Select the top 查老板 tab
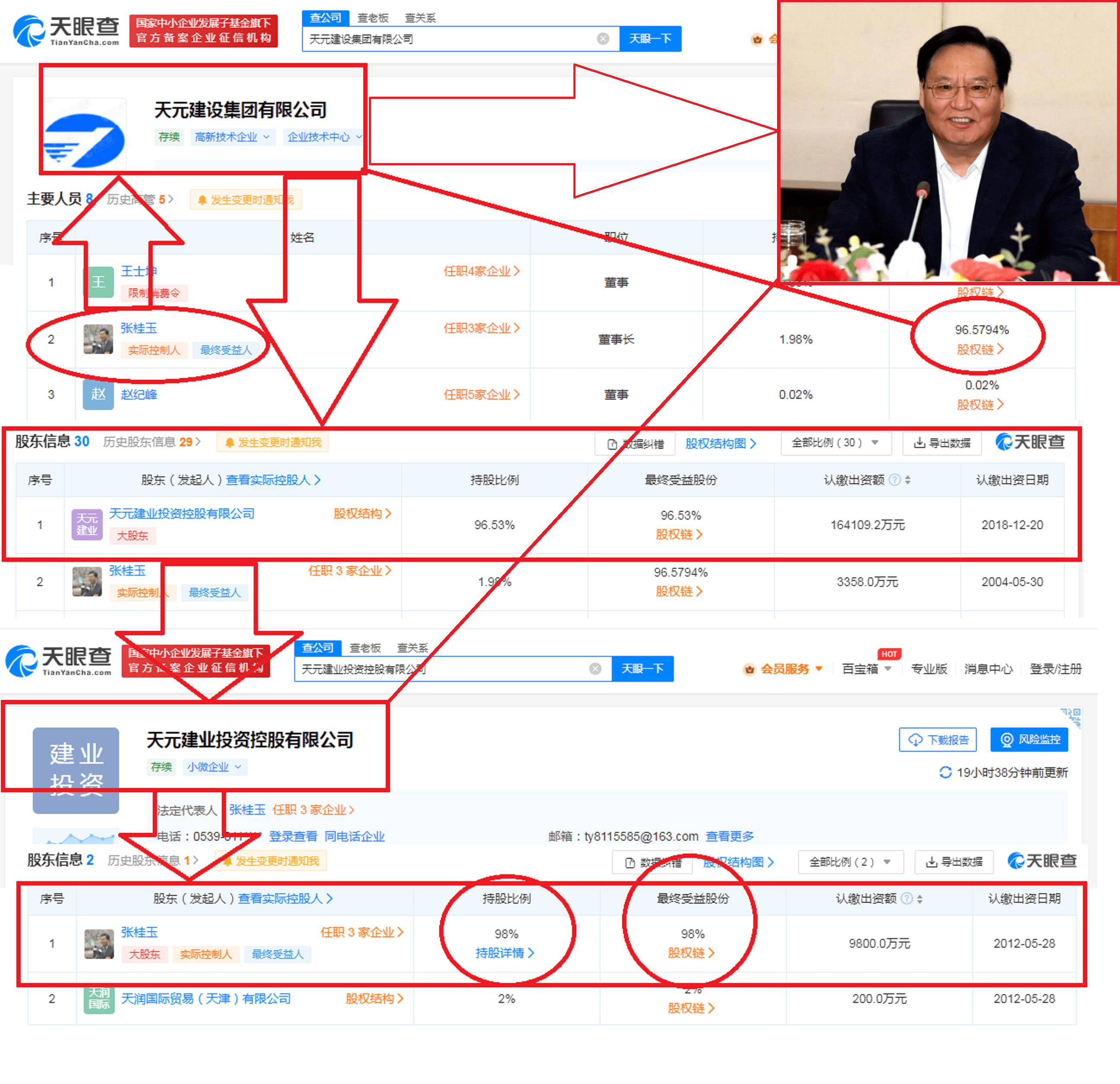This screenshot has height=1084, width=1120. point(373,18)
